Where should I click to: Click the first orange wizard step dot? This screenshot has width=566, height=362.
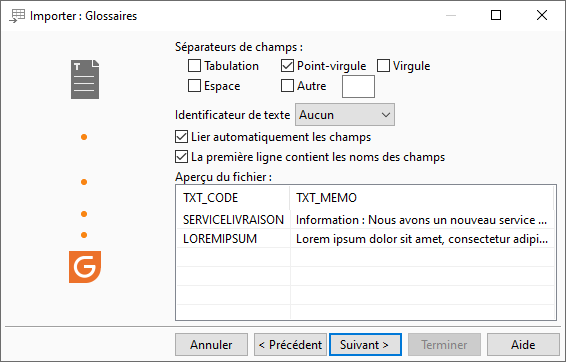[x=84, y=137]
